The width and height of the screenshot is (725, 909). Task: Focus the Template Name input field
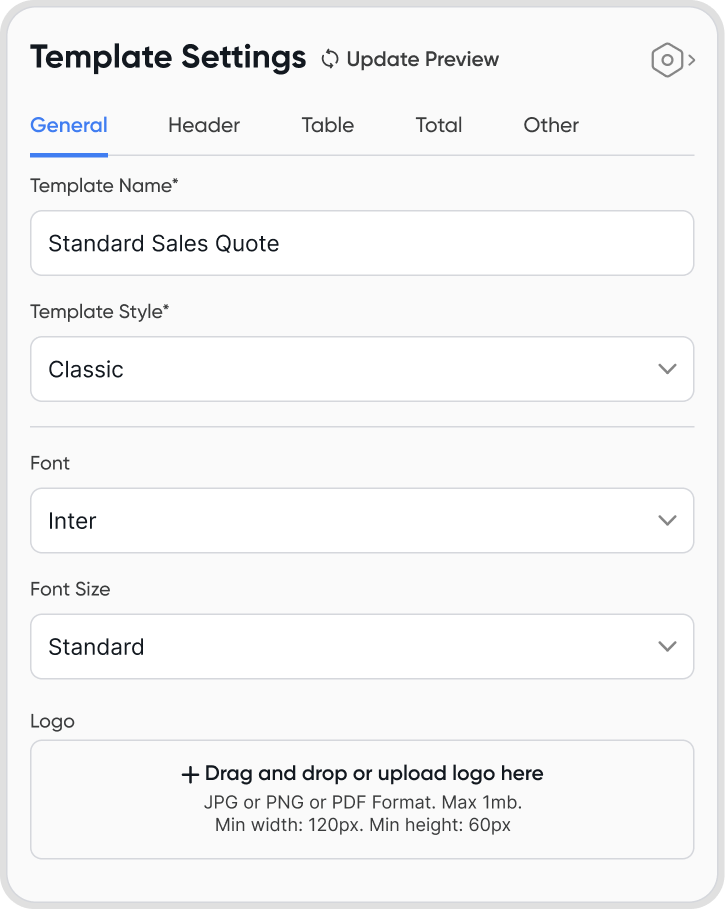coord(362,243)
